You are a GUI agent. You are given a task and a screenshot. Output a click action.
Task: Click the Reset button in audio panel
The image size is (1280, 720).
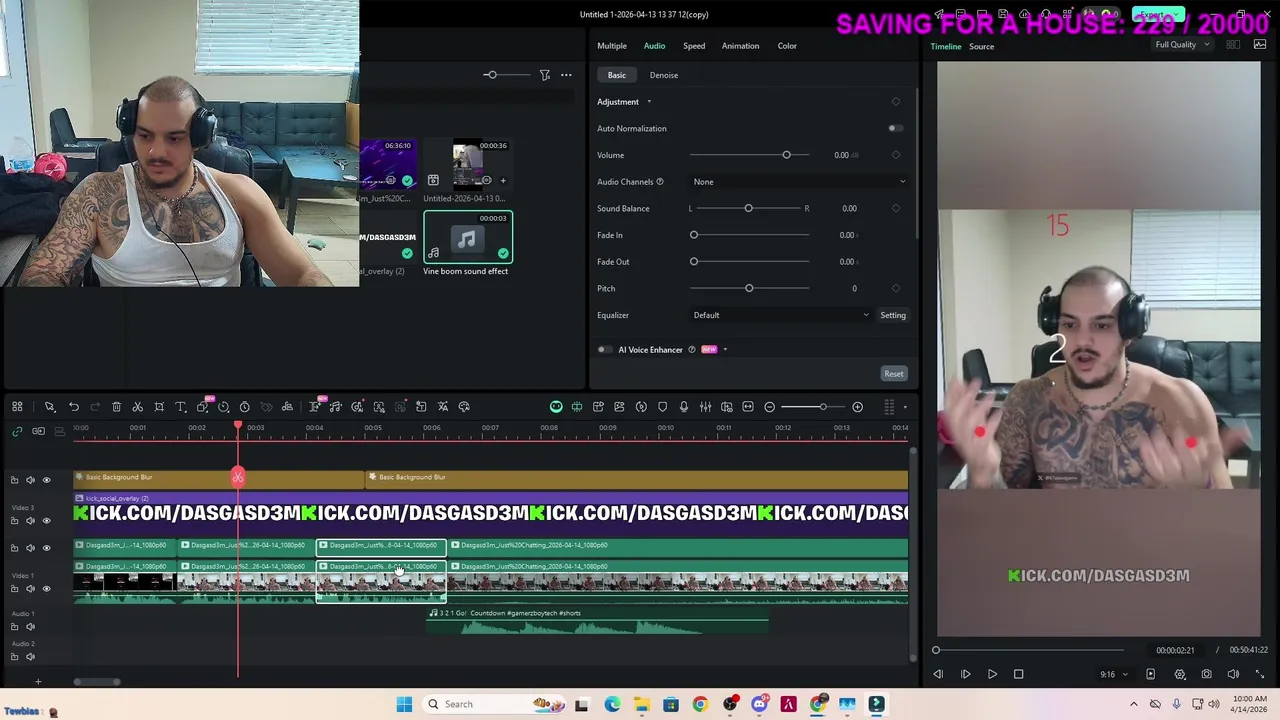894,374
